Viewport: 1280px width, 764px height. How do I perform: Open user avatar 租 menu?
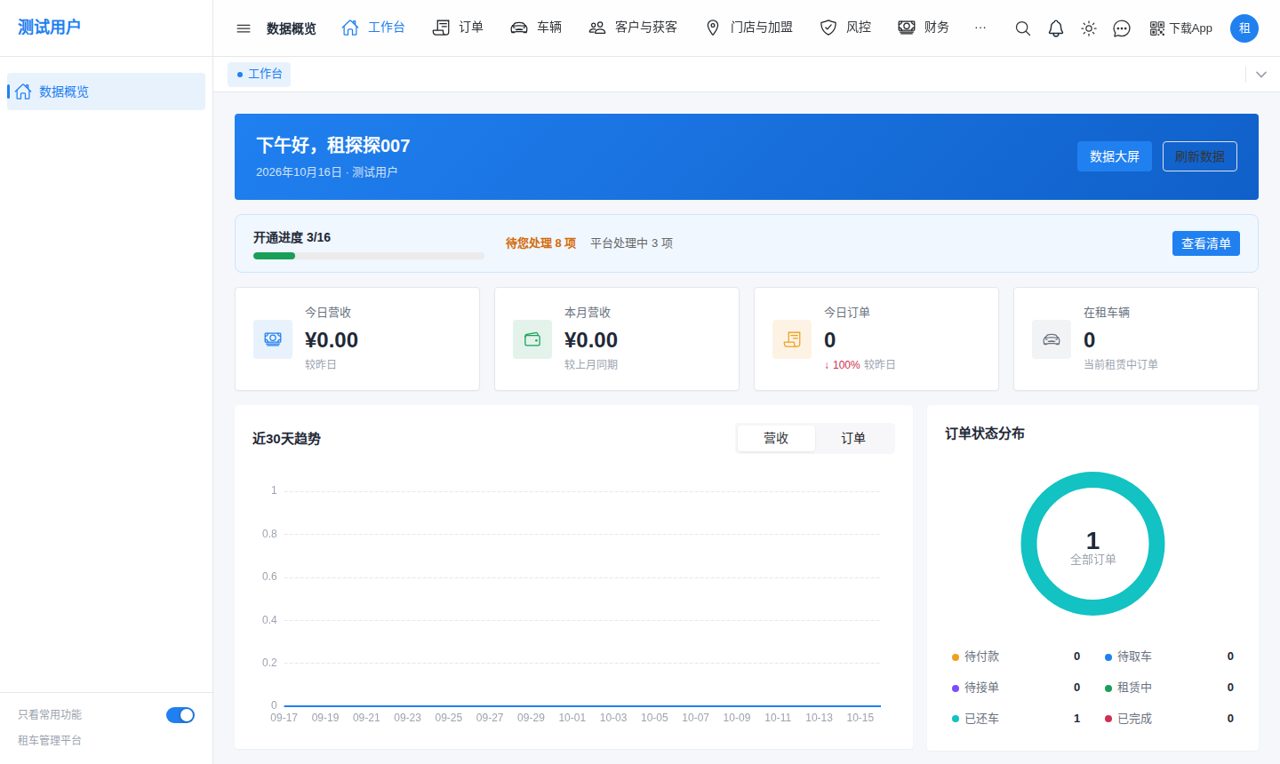[x=1244, y=28]
